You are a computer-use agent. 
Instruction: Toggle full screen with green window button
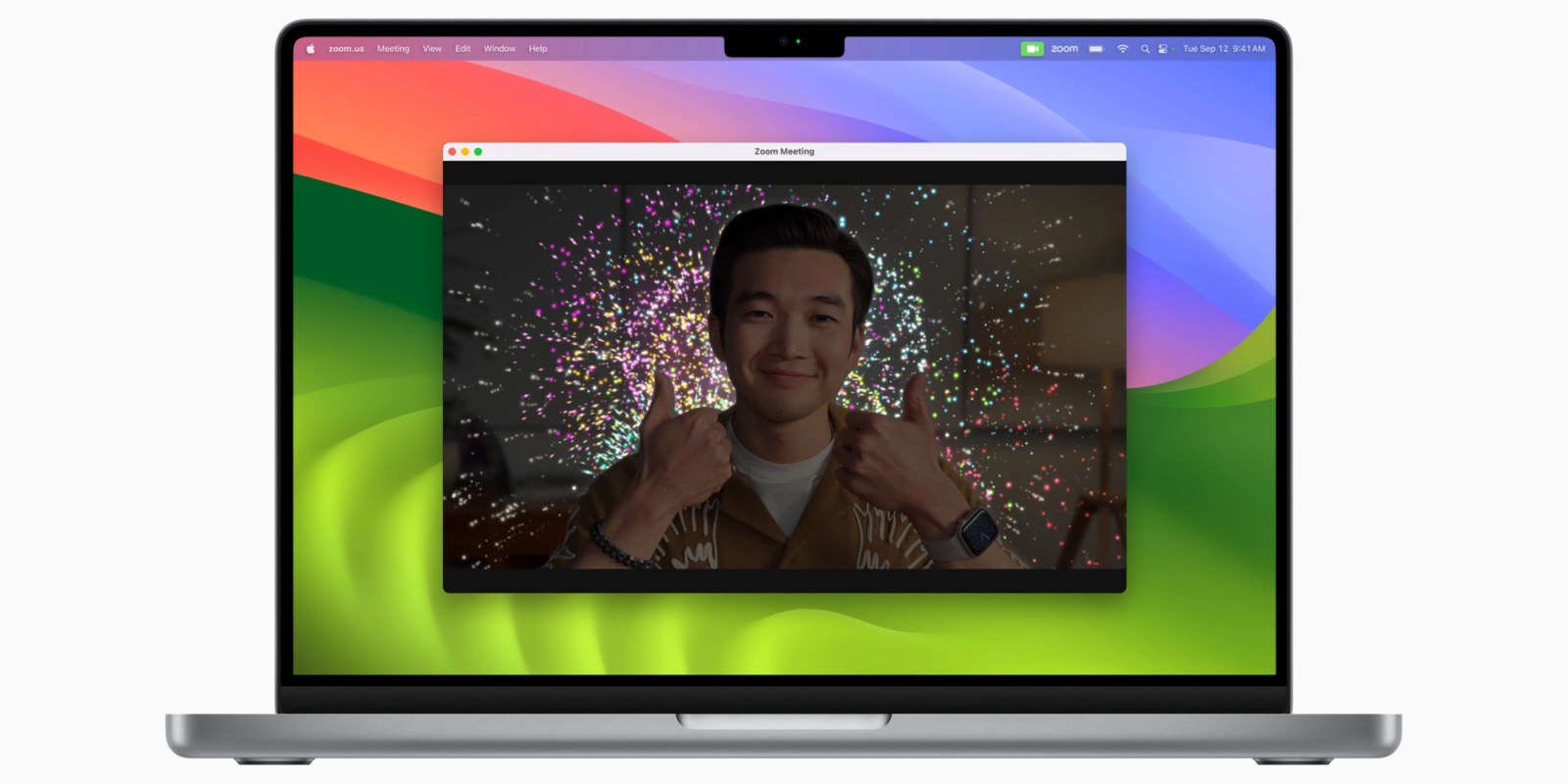tap(478, 152)
